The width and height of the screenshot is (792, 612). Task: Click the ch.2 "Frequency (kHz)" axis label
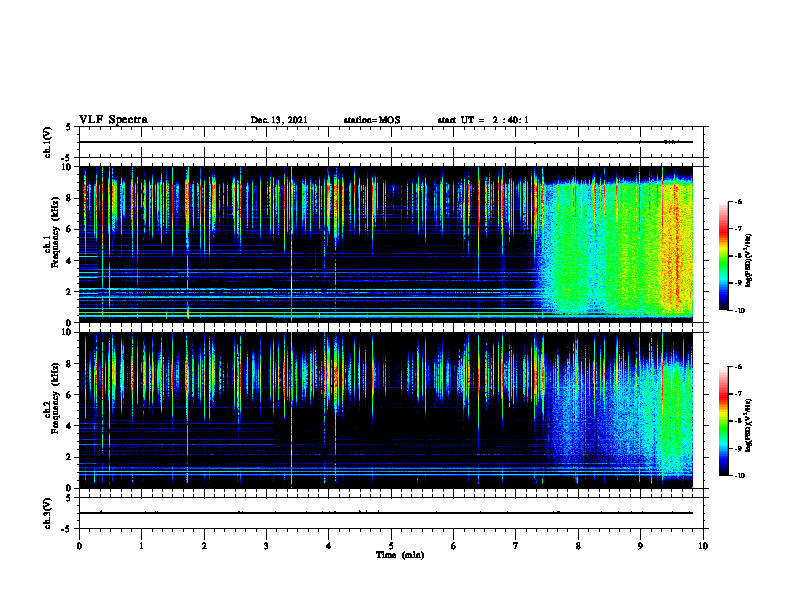point(55,398)
